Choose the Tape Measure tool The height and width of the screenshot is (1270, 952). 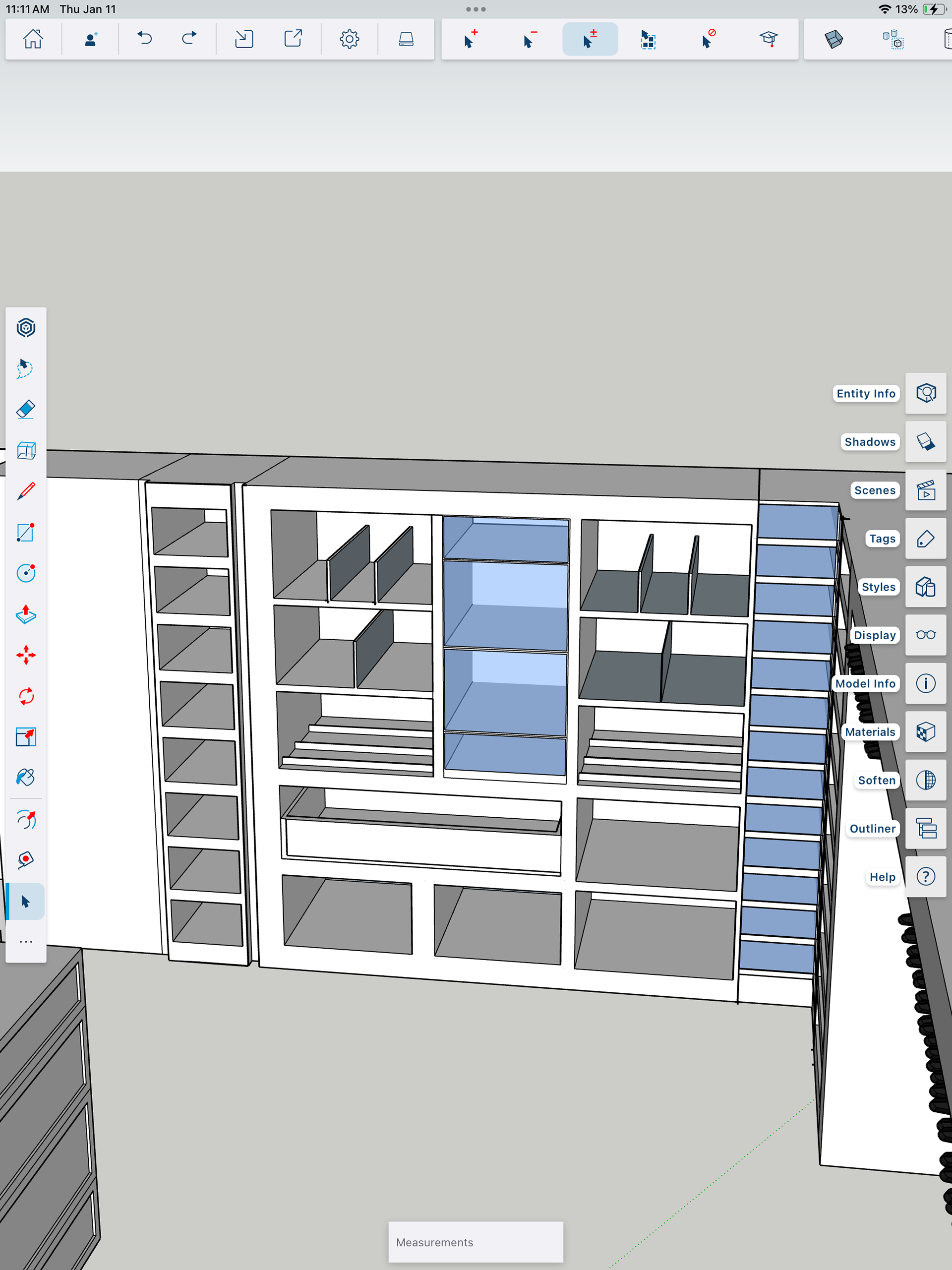(x=26, y=860)
